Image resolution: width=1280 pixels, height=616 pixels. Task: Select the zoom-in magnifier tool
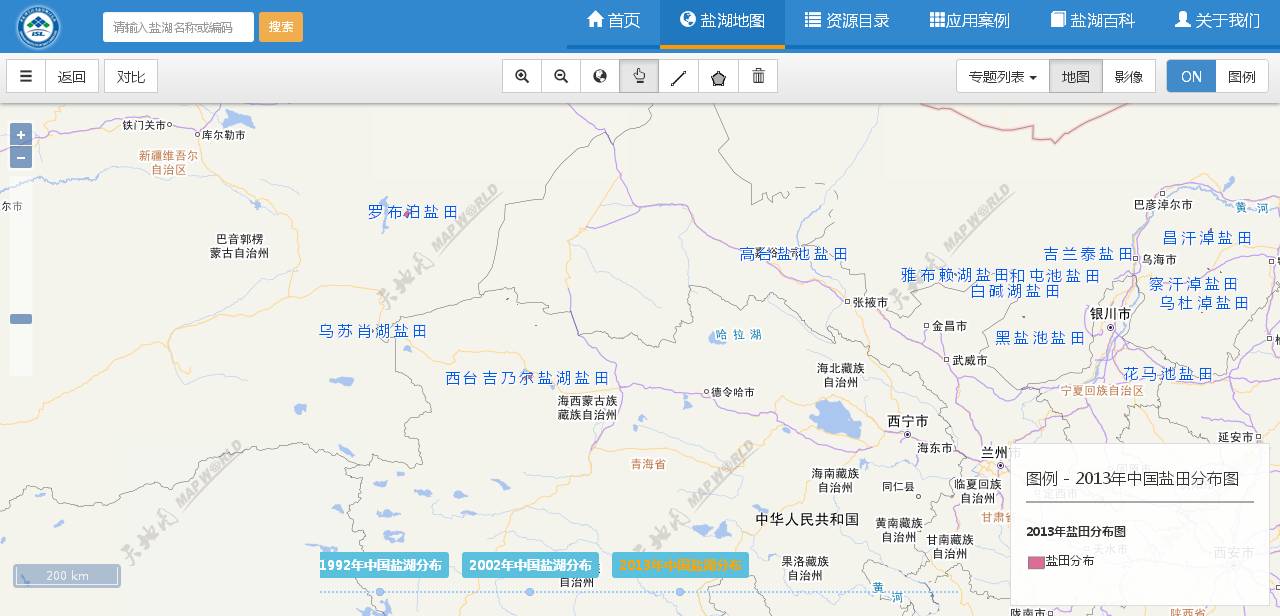click(521, 76)
